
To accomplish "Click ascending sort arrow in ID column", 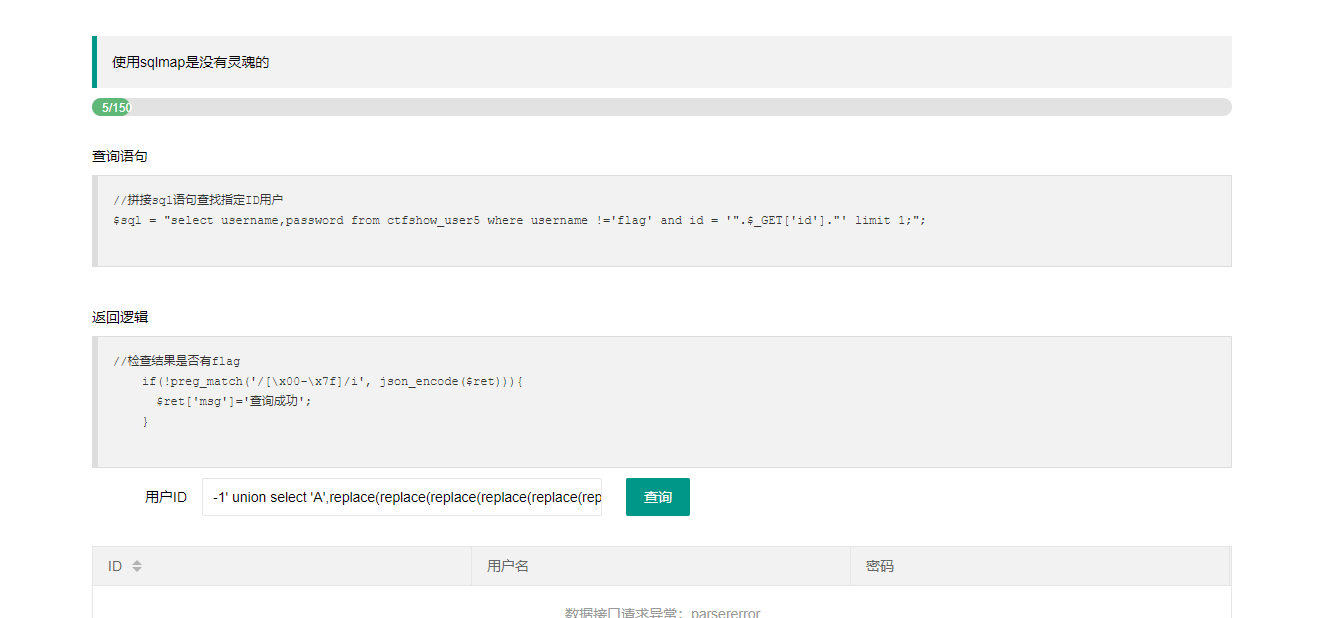I will tap(137, 562).
